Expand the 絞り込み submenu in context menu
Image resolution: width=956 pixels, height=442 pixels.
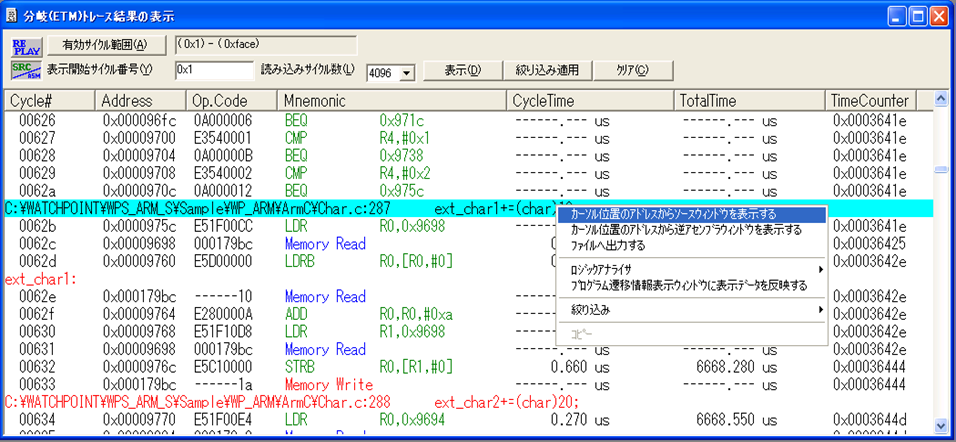[x=690, y=311]
